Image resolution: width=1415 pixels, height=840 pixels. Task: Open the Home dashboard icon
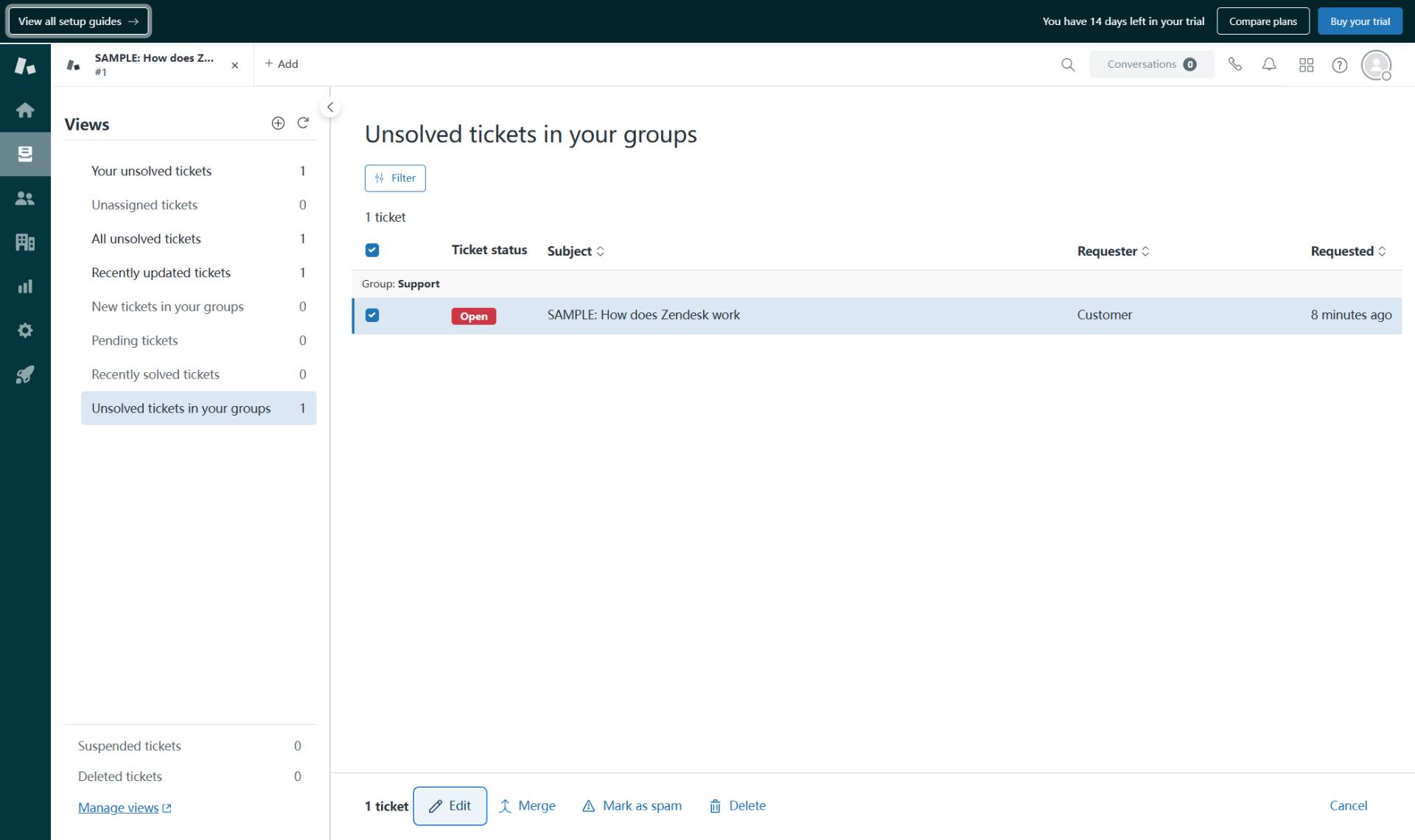click(25, 110)
